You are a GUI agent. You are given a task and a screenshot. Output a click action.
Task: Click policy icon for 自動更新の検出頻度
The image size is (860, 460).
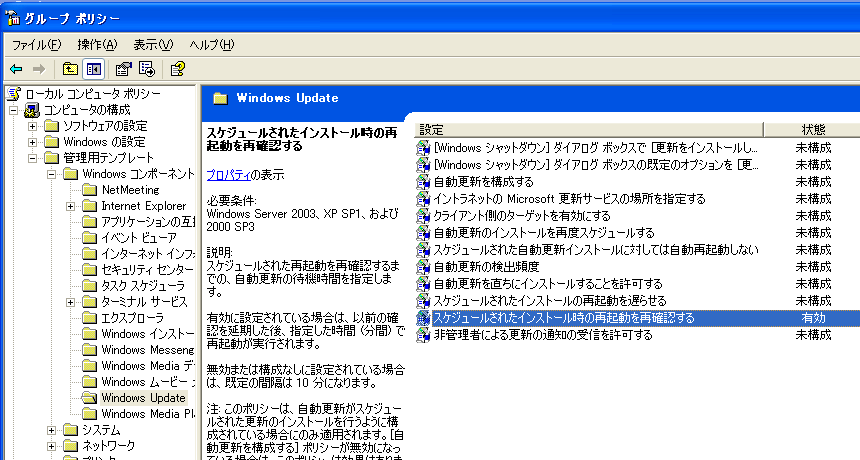point(423,266)
